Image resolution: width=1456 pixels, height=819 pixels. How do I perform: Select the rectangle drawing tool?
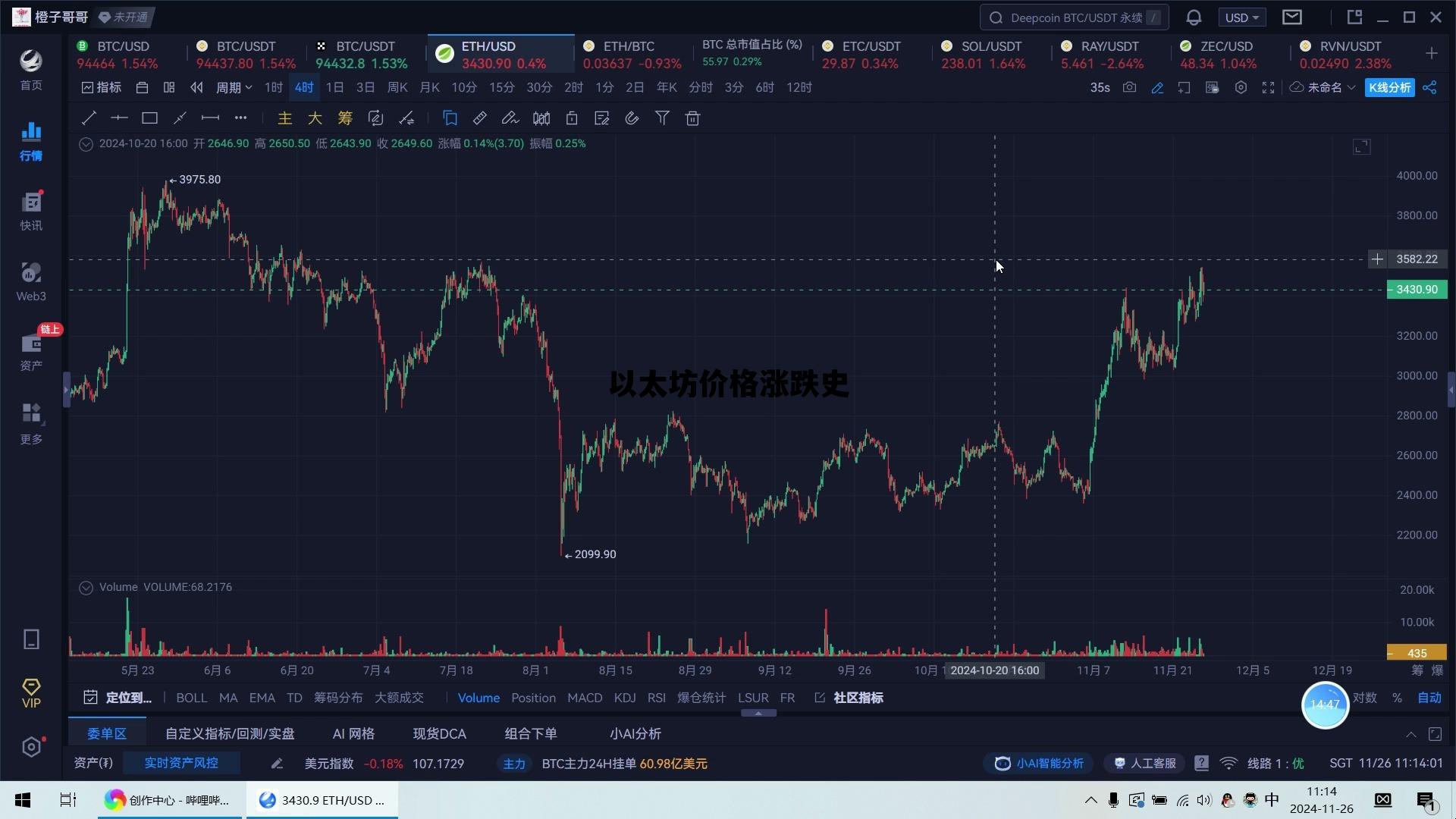coord(149,118)
